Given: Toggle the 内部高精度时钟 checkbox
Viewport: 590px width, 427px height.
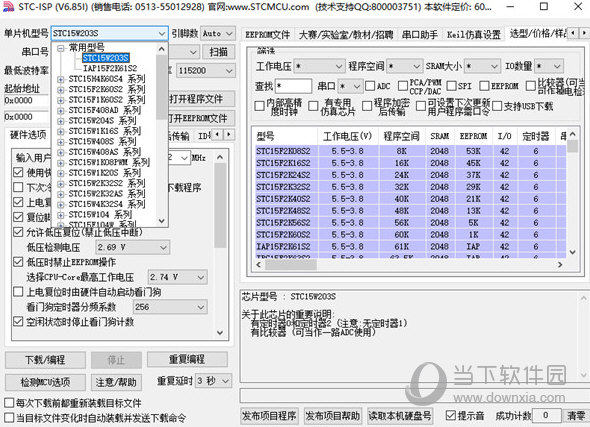Looking at the screenshot, I should pos(260,106).
